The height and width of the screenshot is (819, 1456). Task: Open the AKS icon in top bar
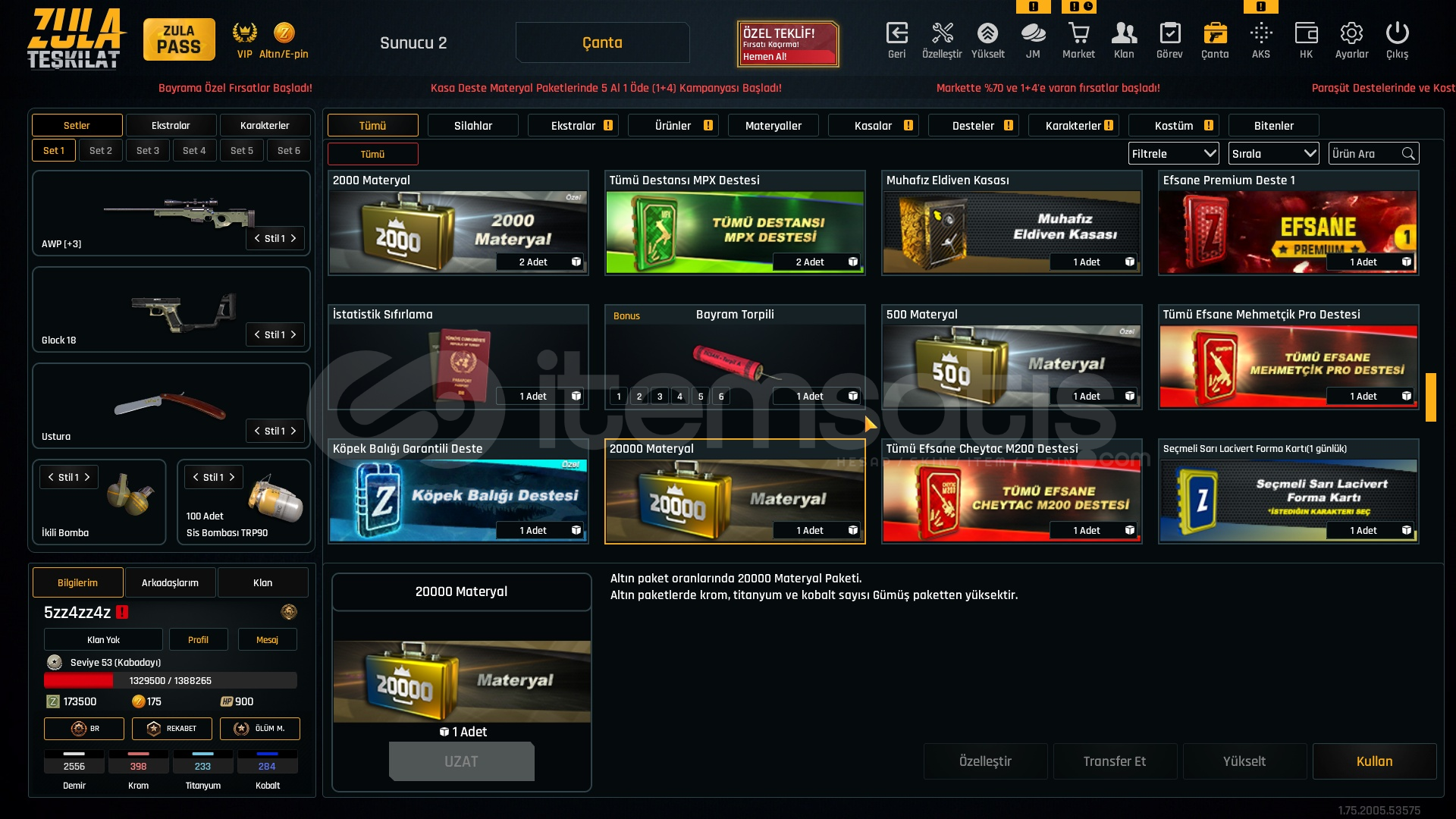pos(1260,33)
